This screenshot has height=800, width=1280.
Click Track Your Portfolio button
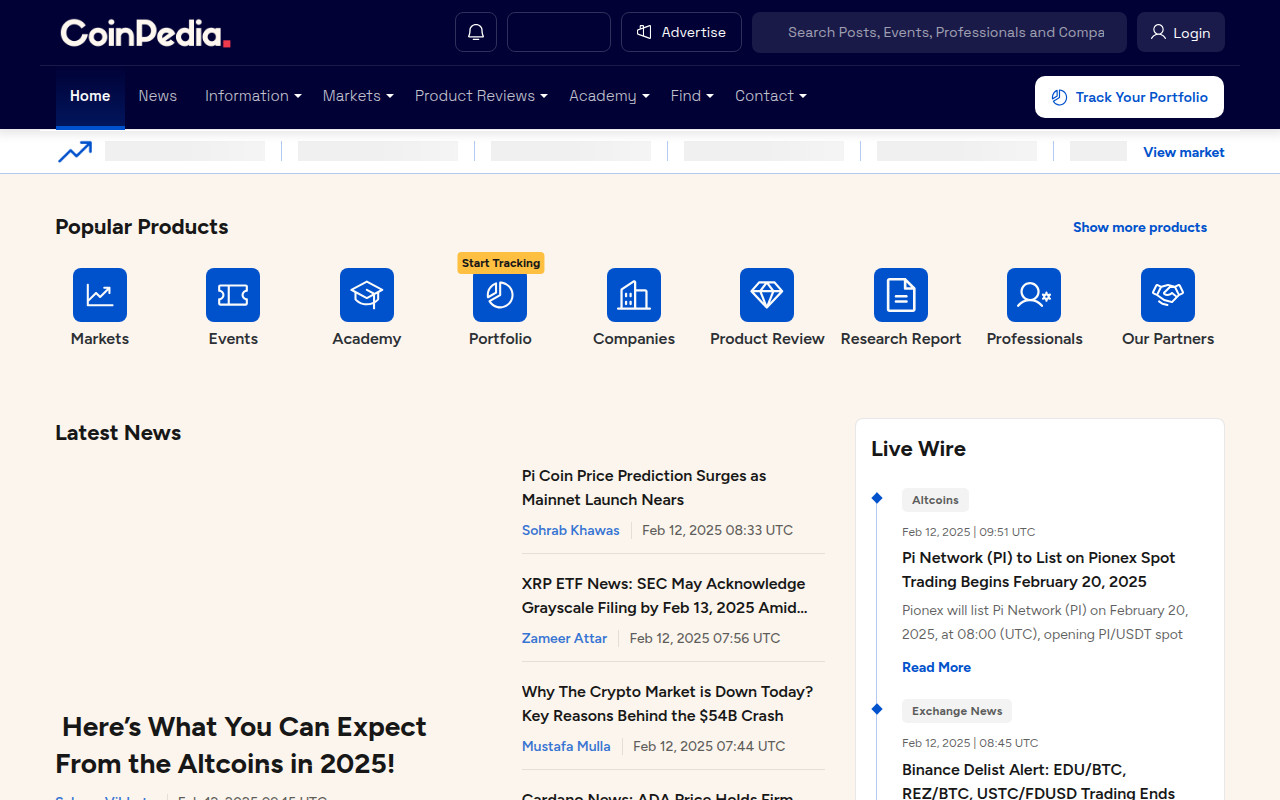[1129, 97]
